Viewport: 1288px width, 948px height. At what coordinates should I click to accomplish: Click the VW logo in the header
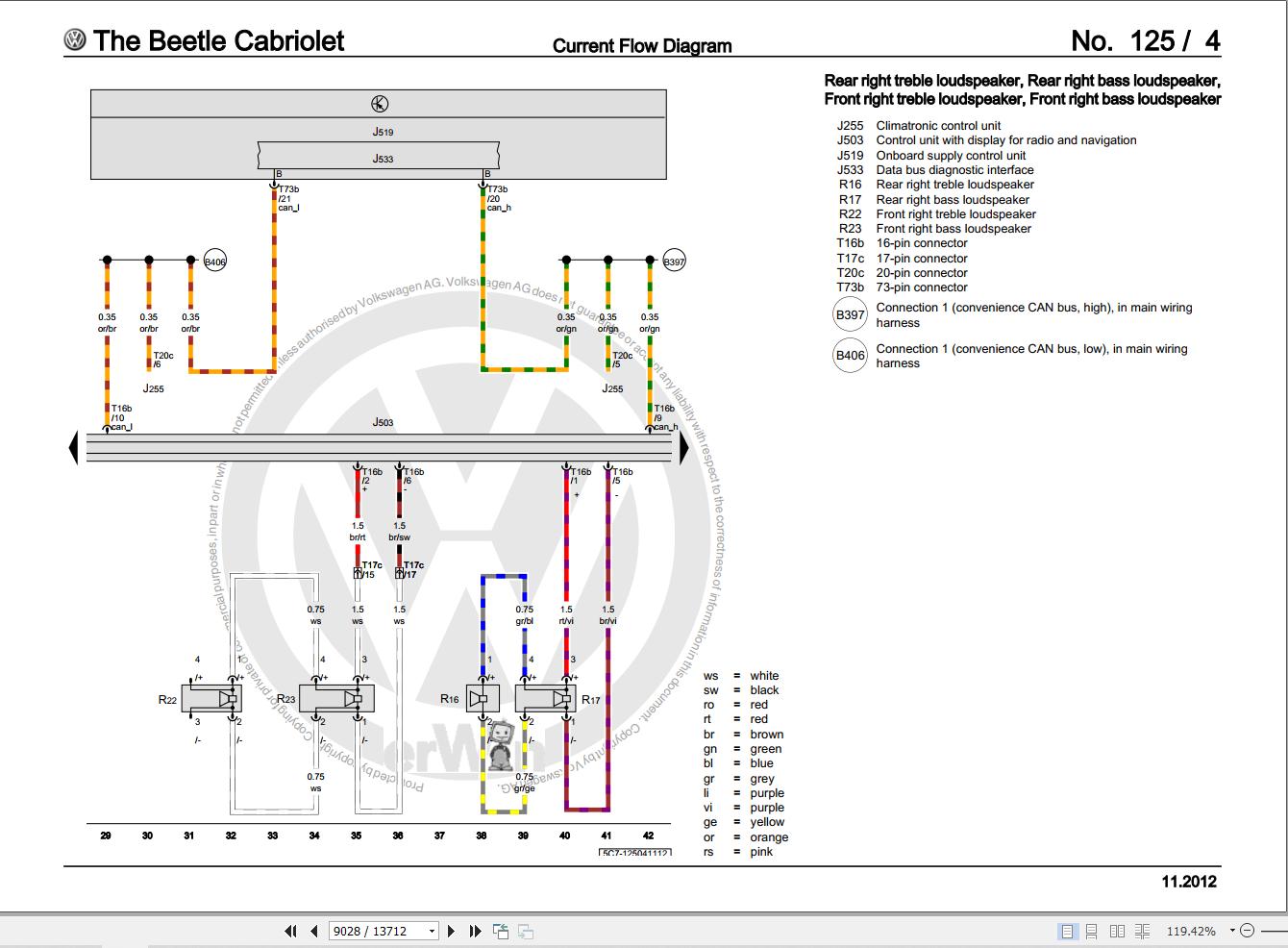click(75, 40)
